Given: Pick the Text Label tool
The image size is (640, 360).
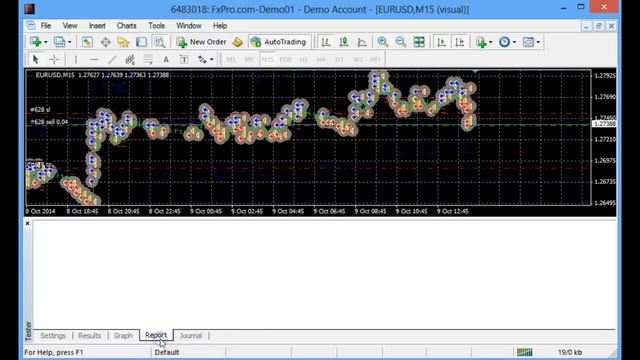Looking at the screenshot, I should [184, 60].
